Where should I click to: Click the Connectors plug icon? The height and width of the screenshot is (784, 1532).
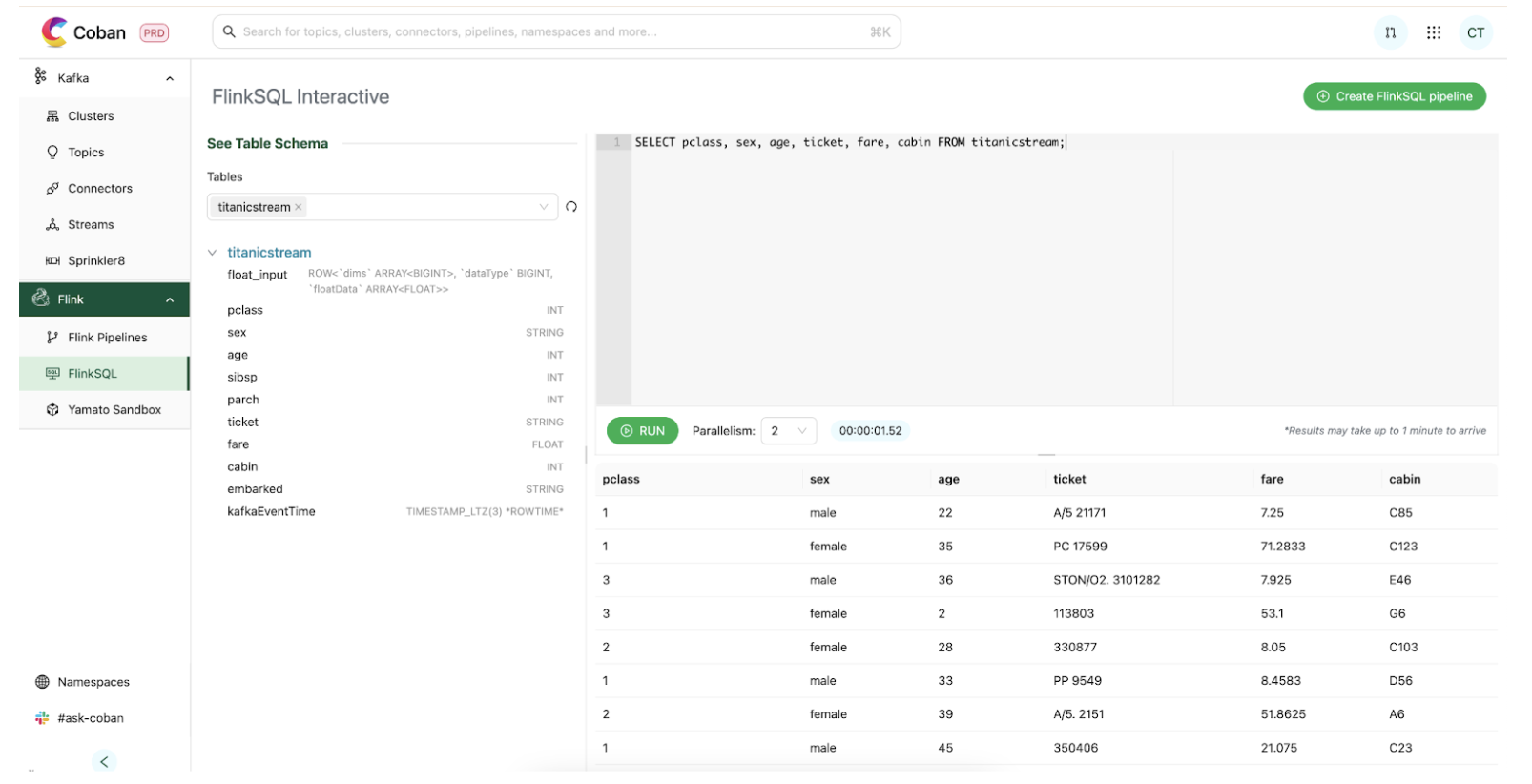pyautogui.click(x=52, y=189)
